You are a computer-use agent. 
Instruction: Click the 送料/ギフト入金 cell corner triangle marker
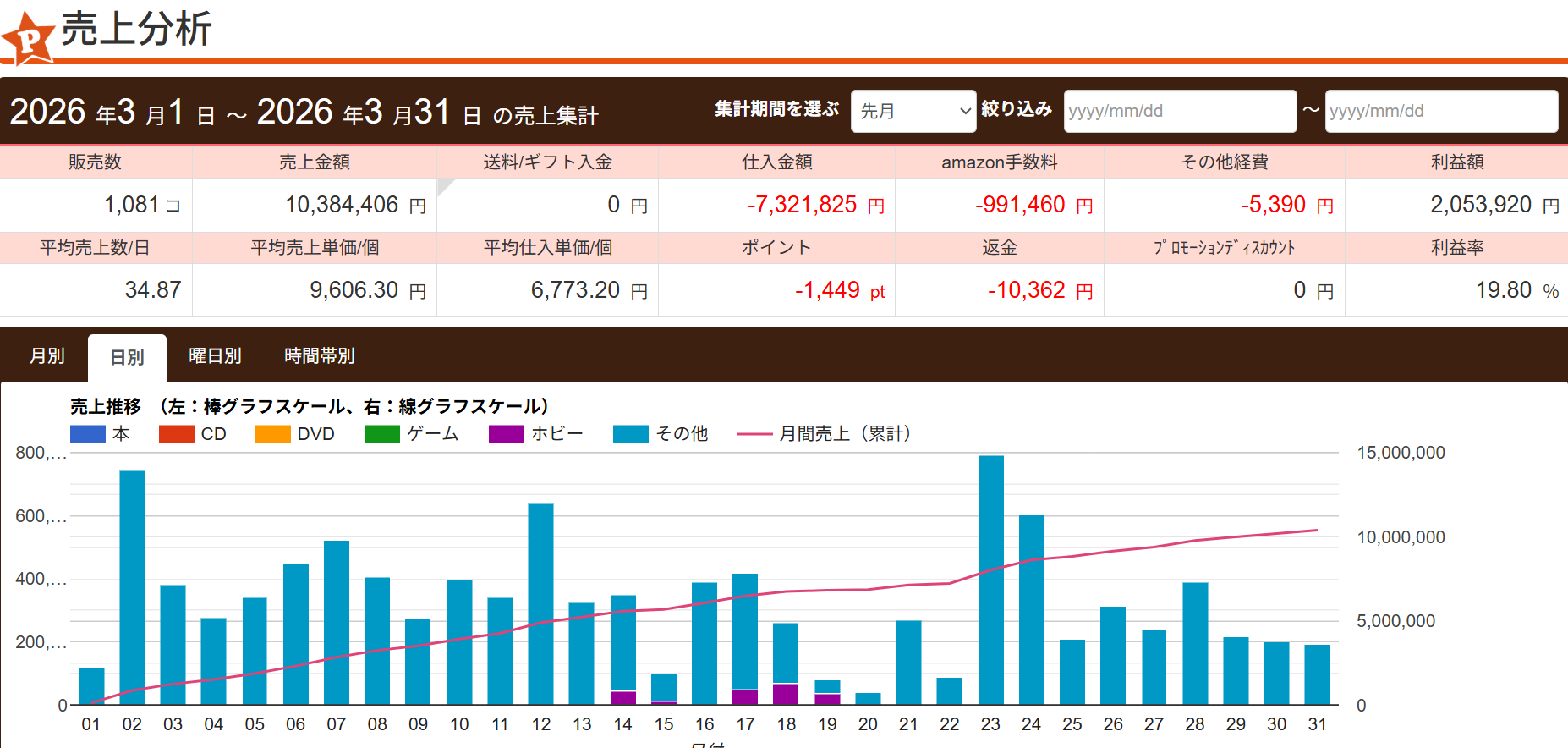pos(443,185)
